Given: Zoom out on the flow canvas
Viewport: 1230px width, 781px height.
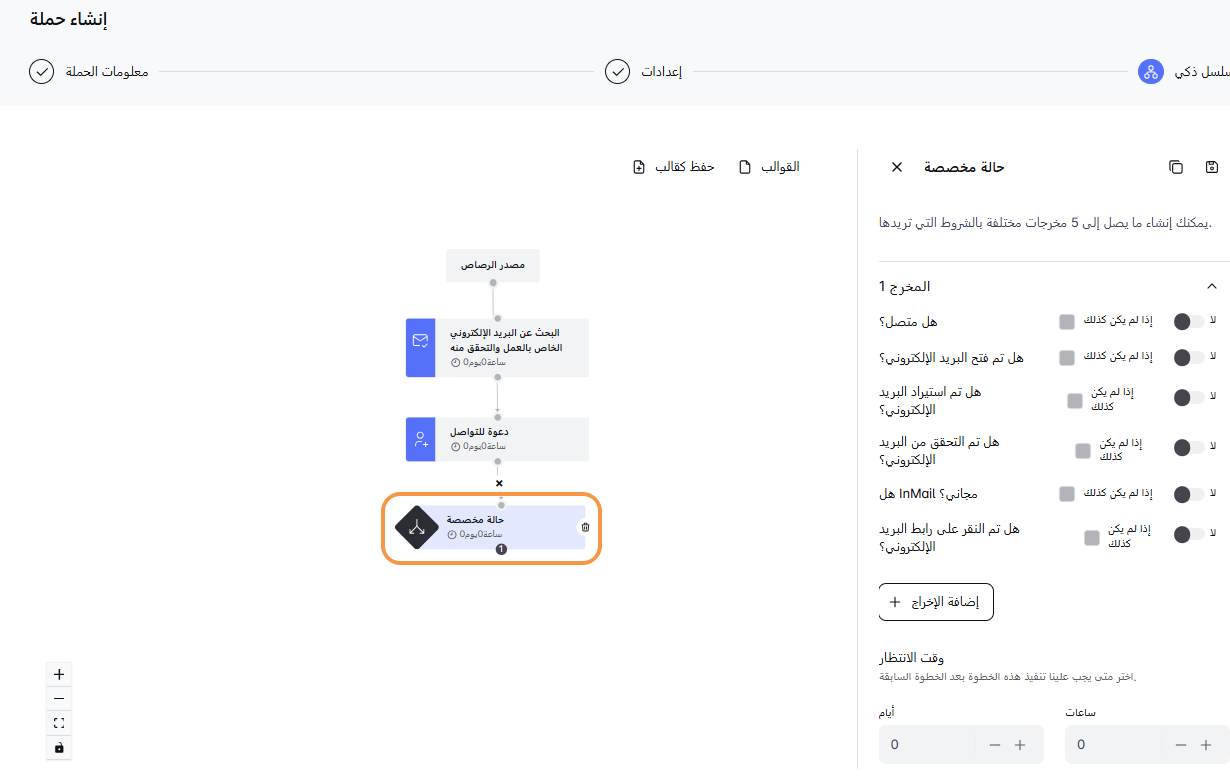Looking at the screenshot, I should click(59, 699).
